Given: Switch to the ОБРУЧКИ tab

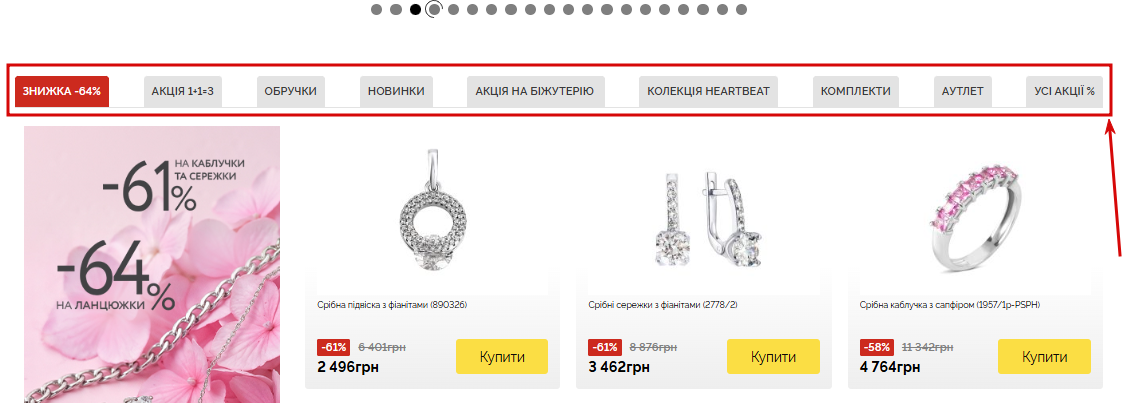Looking at the screenshot, I should (291, 92).
